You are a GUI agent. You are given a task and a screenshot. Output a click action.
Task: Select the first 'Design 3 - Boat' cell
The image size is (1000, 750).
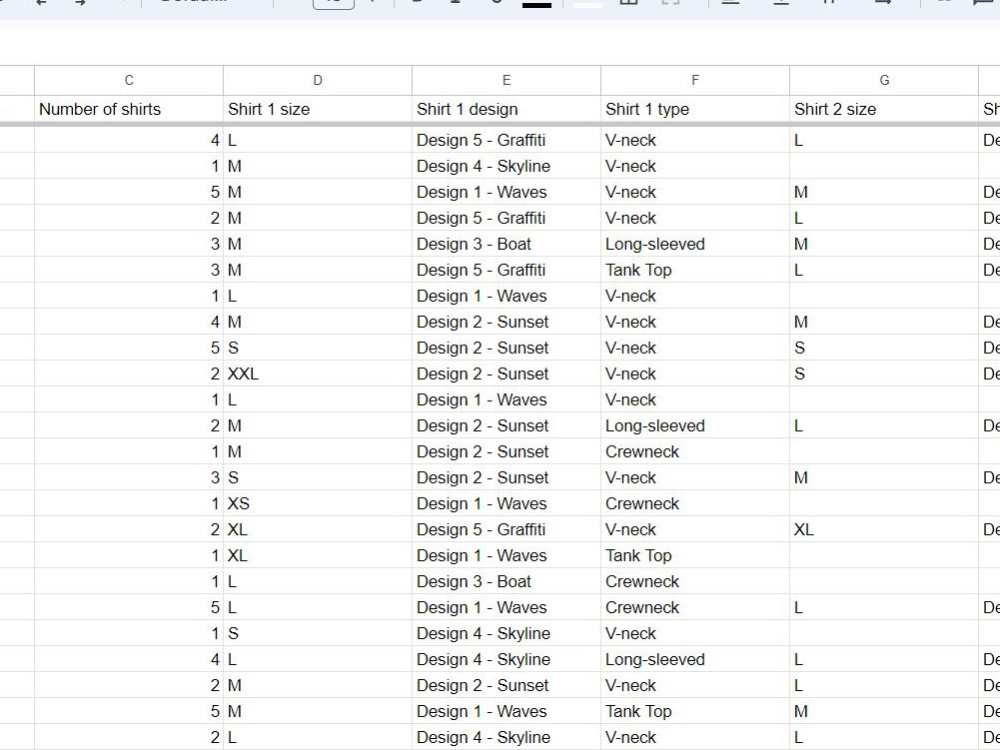coord(506,244)
